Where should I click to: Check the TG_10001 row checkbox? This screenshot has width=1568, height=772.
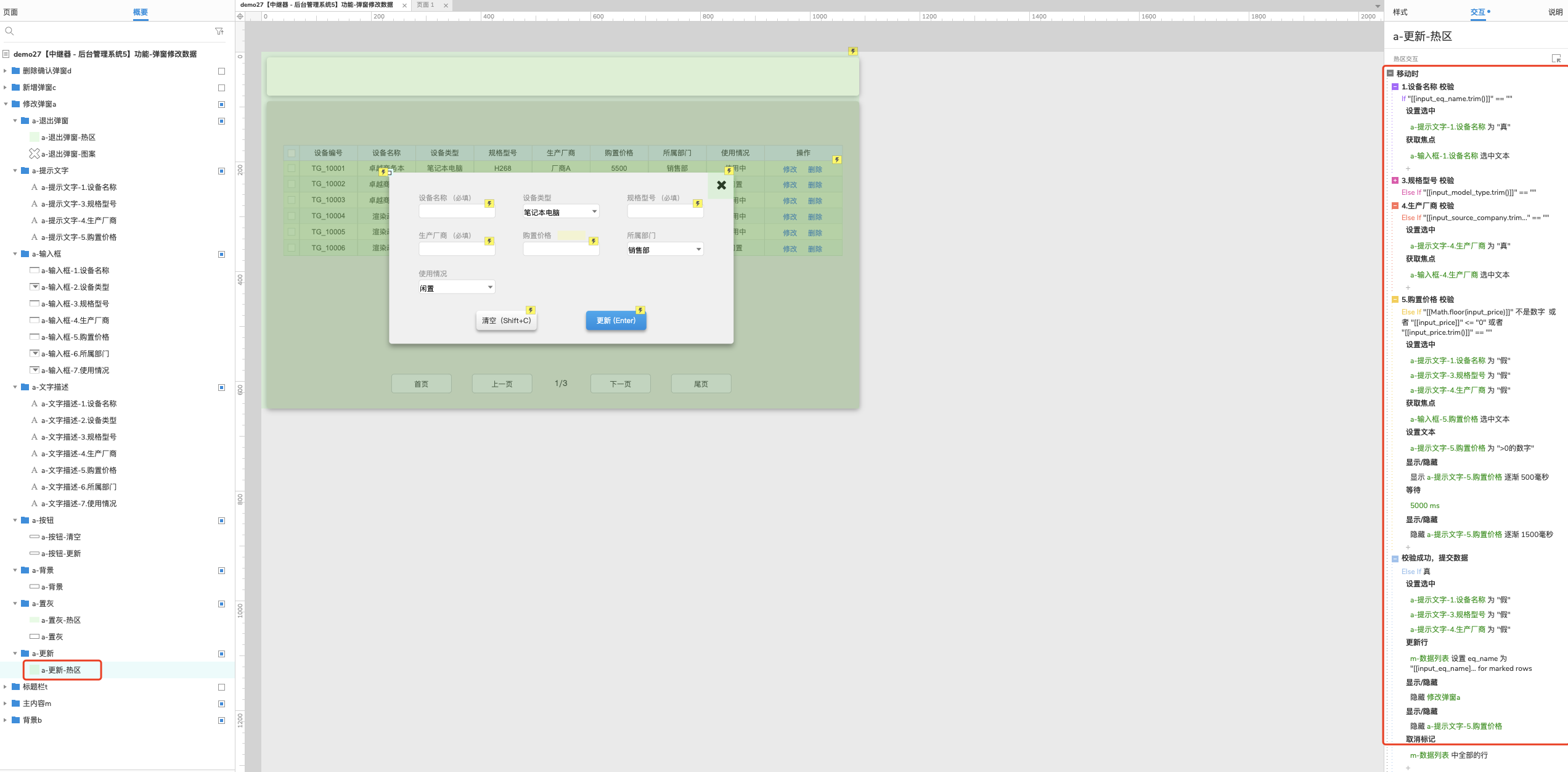tap(292, 168)
